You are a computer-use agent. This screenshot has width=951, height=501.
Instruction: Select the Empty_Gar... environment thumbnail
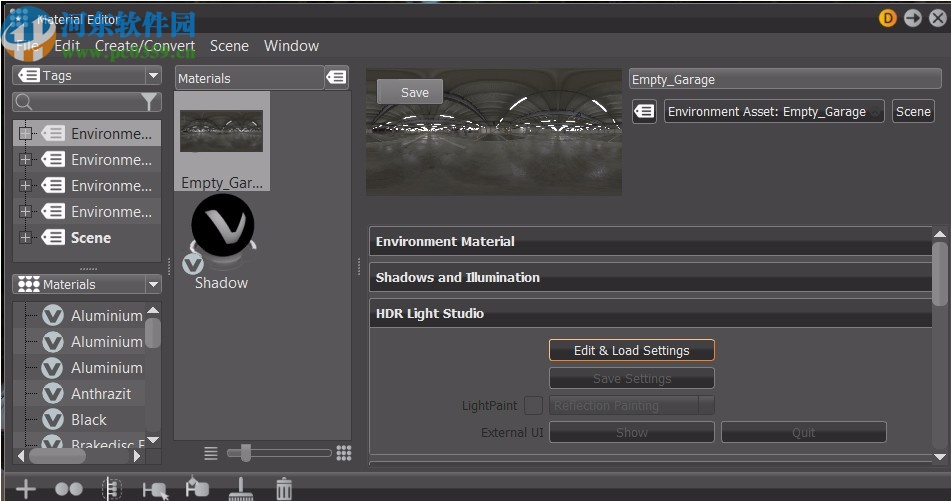click(x=222, y=141)
